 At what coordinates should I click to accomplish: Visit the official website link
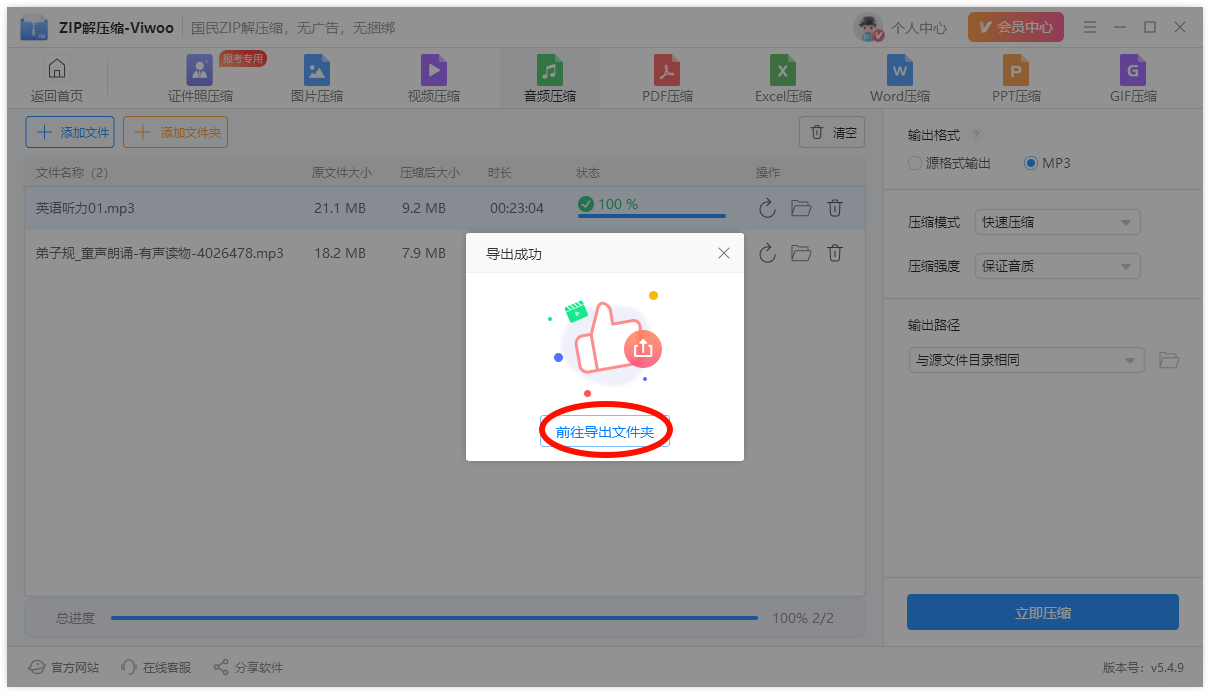pyautogui.click(x=64, y=667)
